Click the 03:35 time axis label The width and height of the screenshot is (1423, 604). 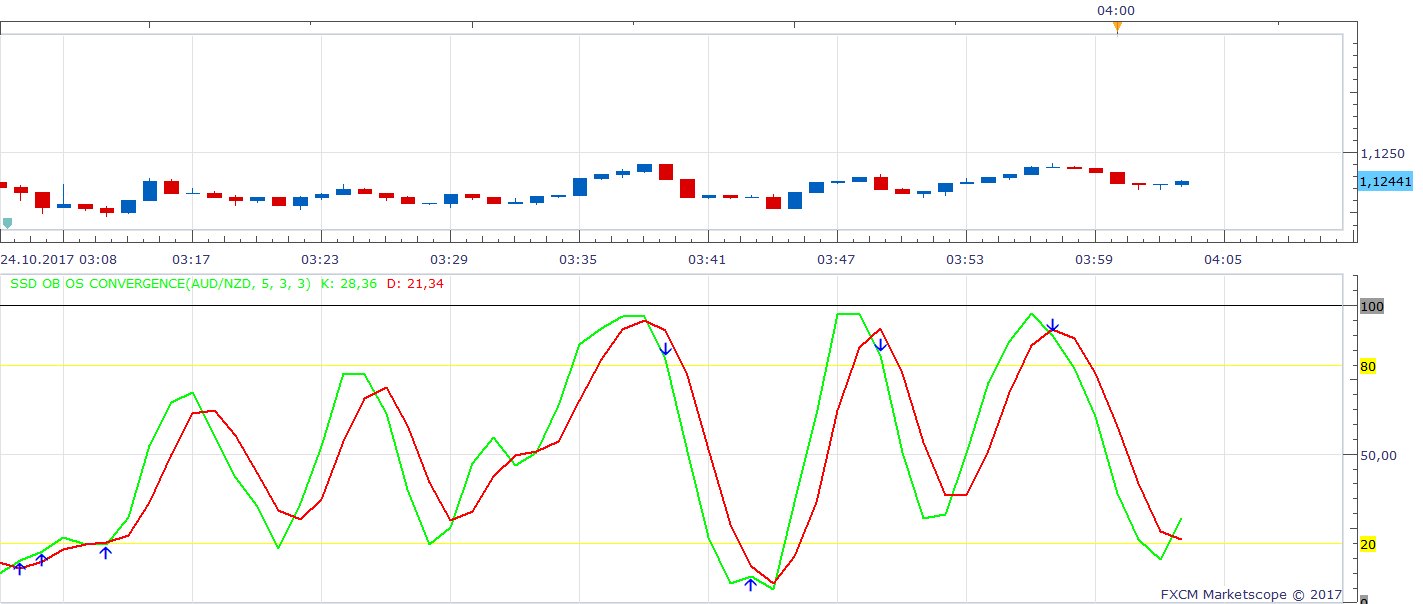[578, 259]
